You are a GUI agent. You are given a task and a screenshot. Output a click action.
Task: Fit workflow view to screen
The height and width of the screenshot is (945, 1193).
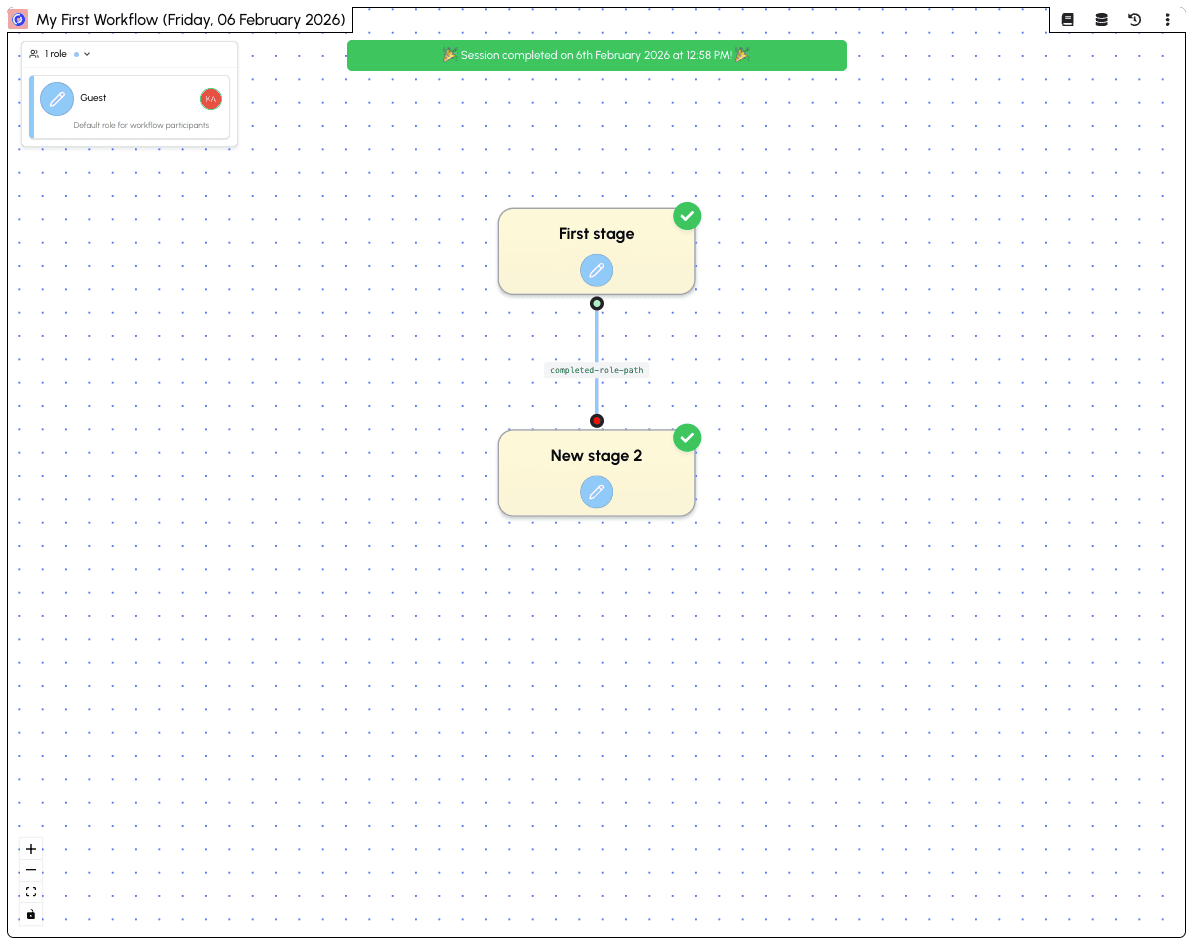click(x=31, y=892)
